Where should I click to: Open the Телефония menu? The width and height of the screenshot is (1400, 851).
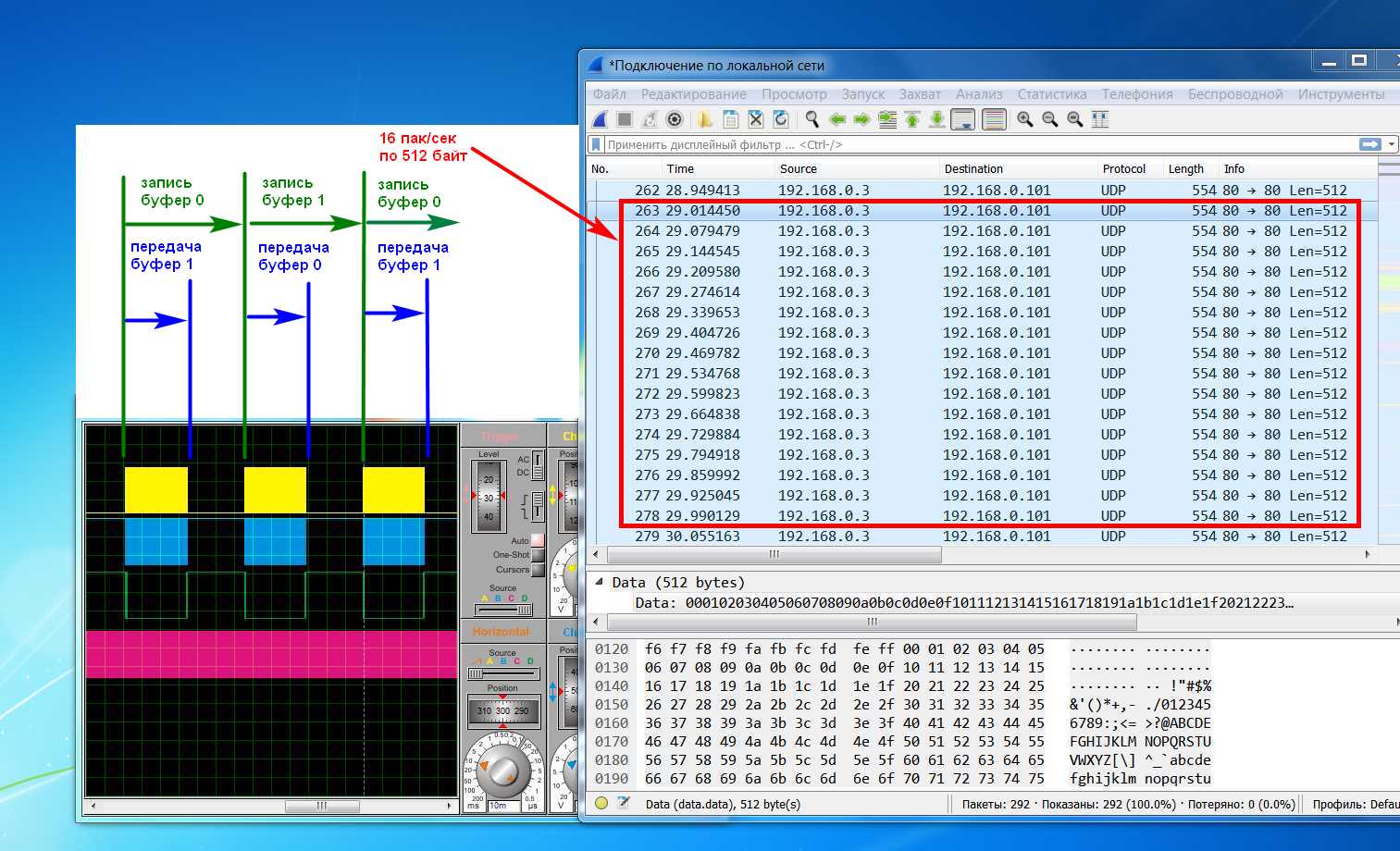click(x=1137, y=93)
